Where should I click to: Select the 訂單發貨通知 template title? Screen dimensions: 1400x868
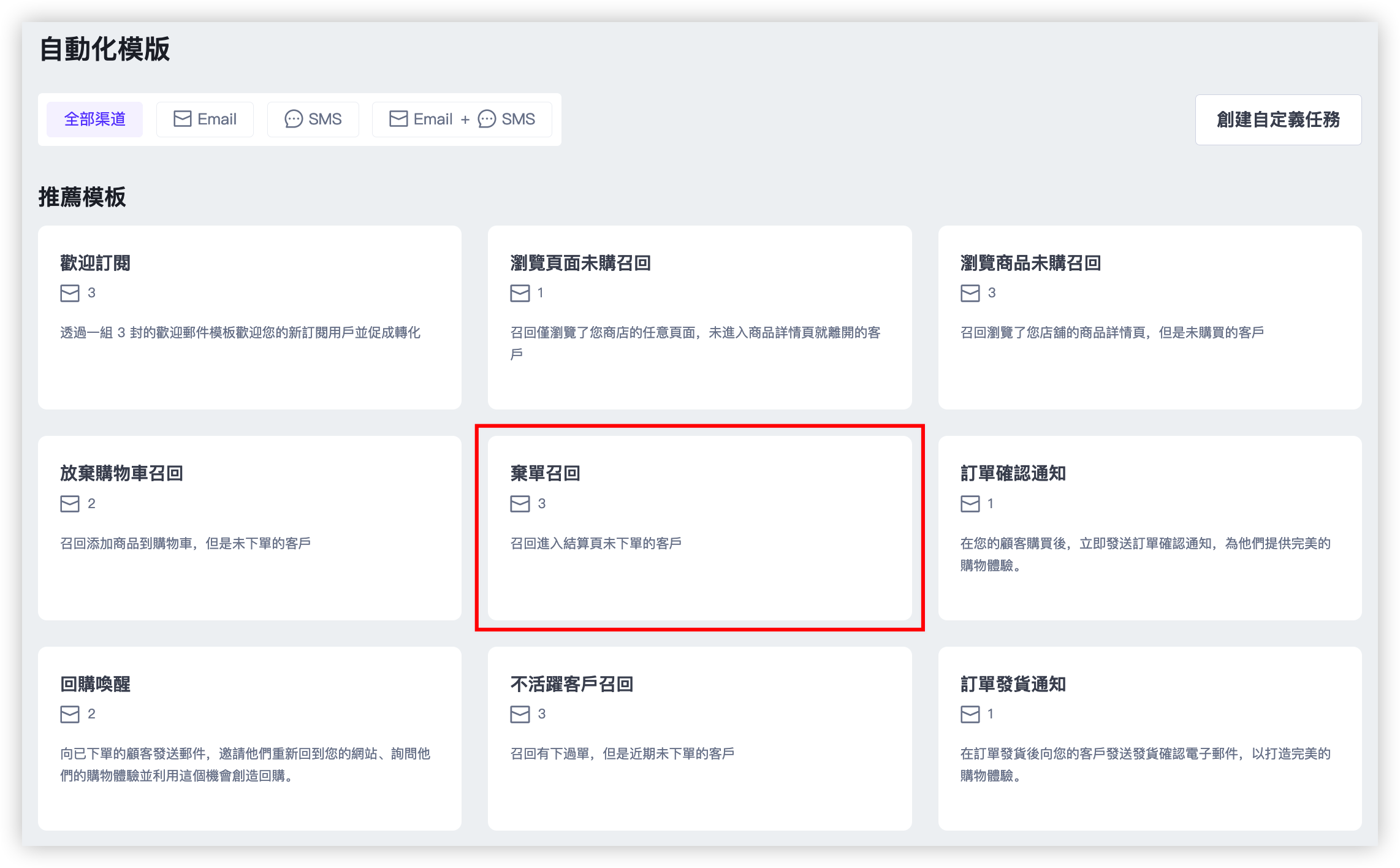(1013, 684)
